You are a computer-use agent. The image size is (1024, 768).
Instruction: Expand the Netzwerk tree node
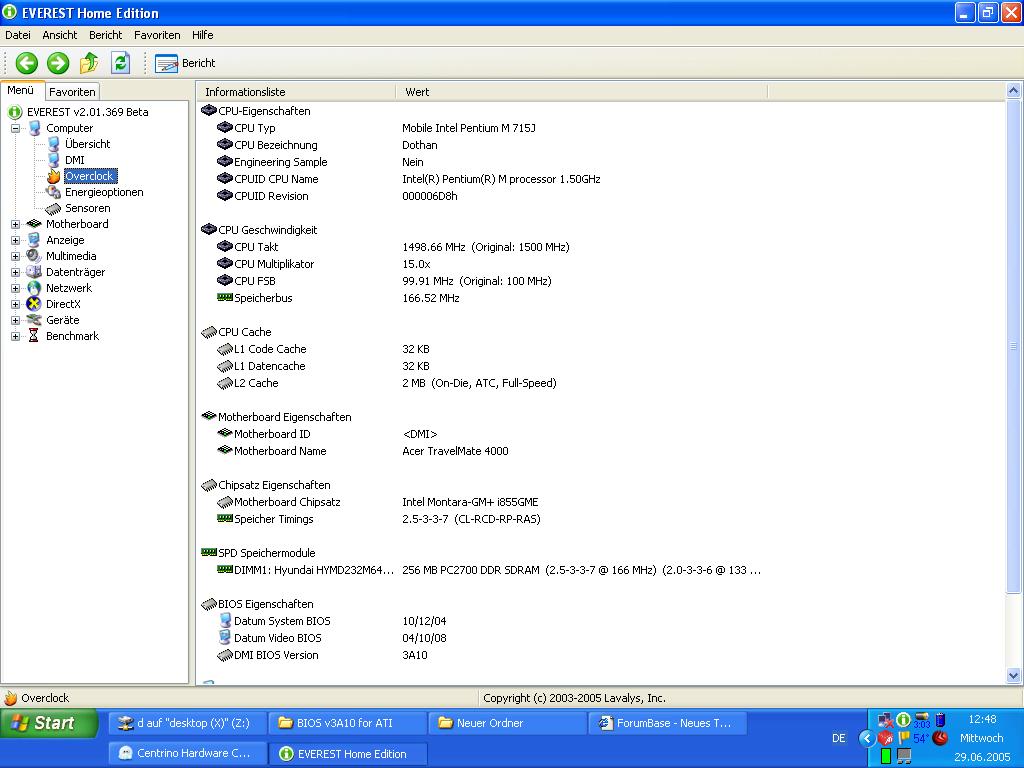click(x=16, y=289)
